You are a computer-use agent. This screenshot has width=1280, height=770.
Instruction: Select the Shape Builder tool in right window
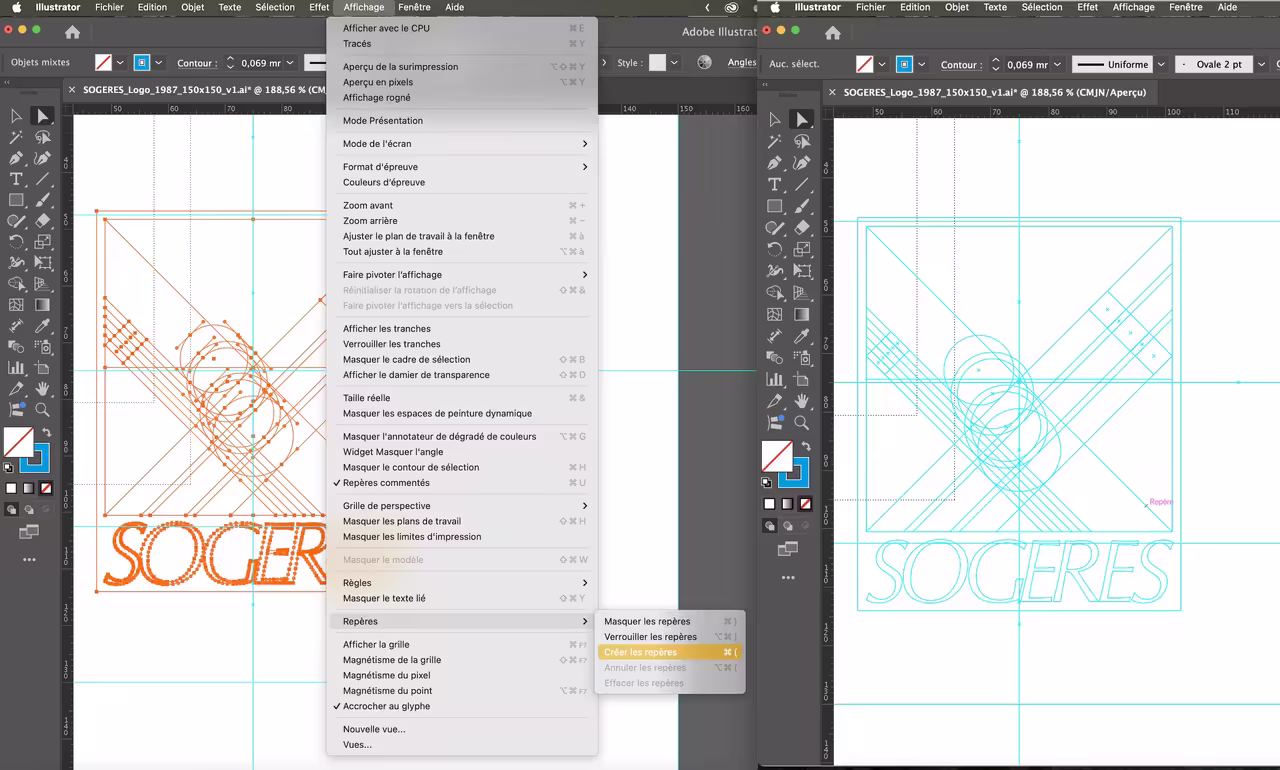coord(775,292)
